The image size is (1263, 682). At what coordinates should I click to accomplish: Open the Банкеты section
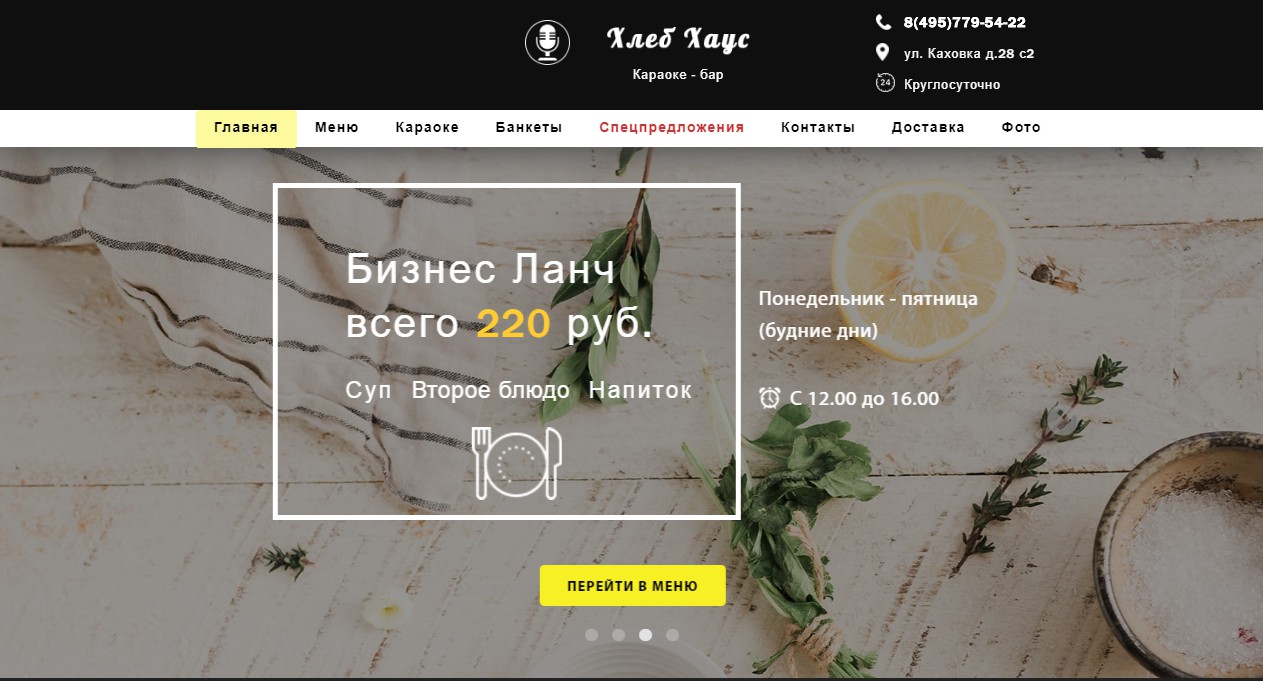pos(529,128)
